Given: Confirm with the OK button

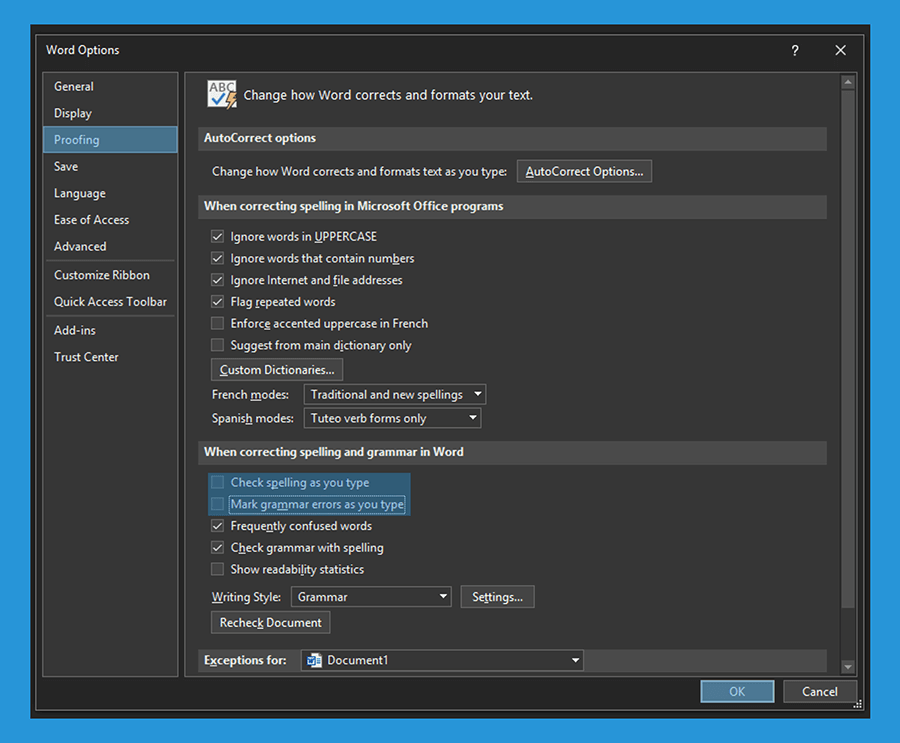Looking at the screenshot, I should [x=737, y=691].
